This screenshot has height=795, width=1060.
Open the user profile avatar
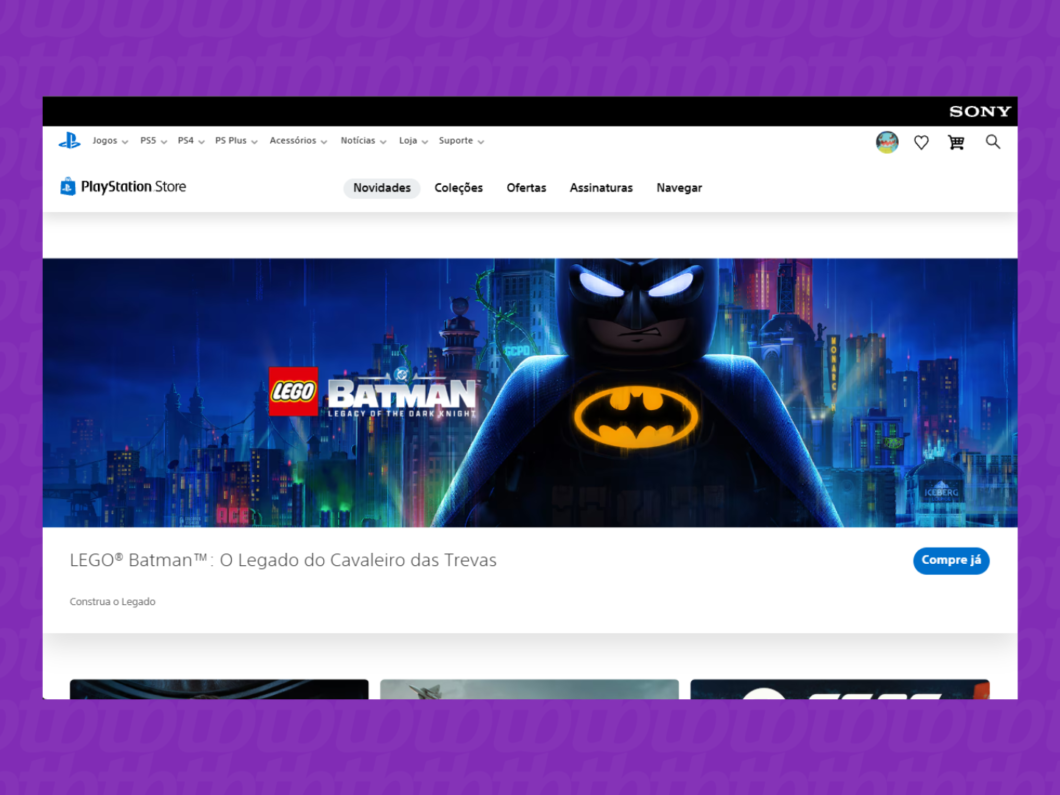click(x=887, y=142)
